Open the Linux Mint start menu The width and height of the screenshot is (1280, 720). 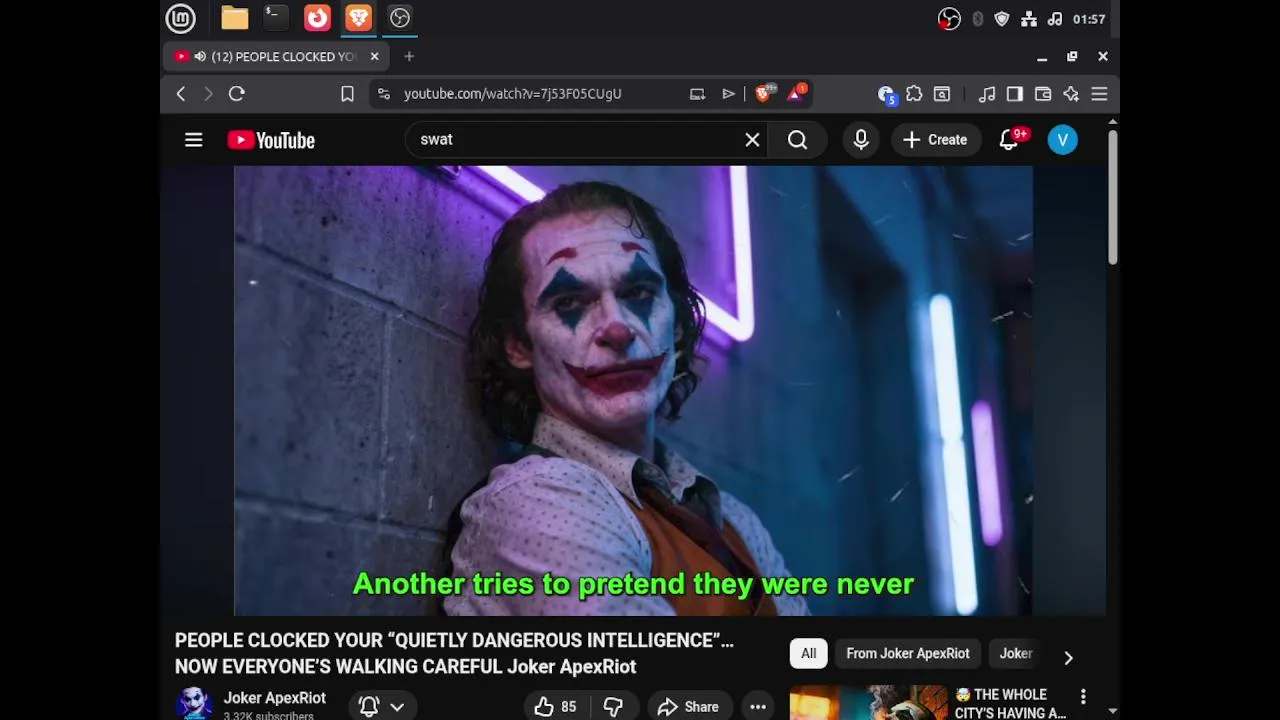click(x=180, y=18)
